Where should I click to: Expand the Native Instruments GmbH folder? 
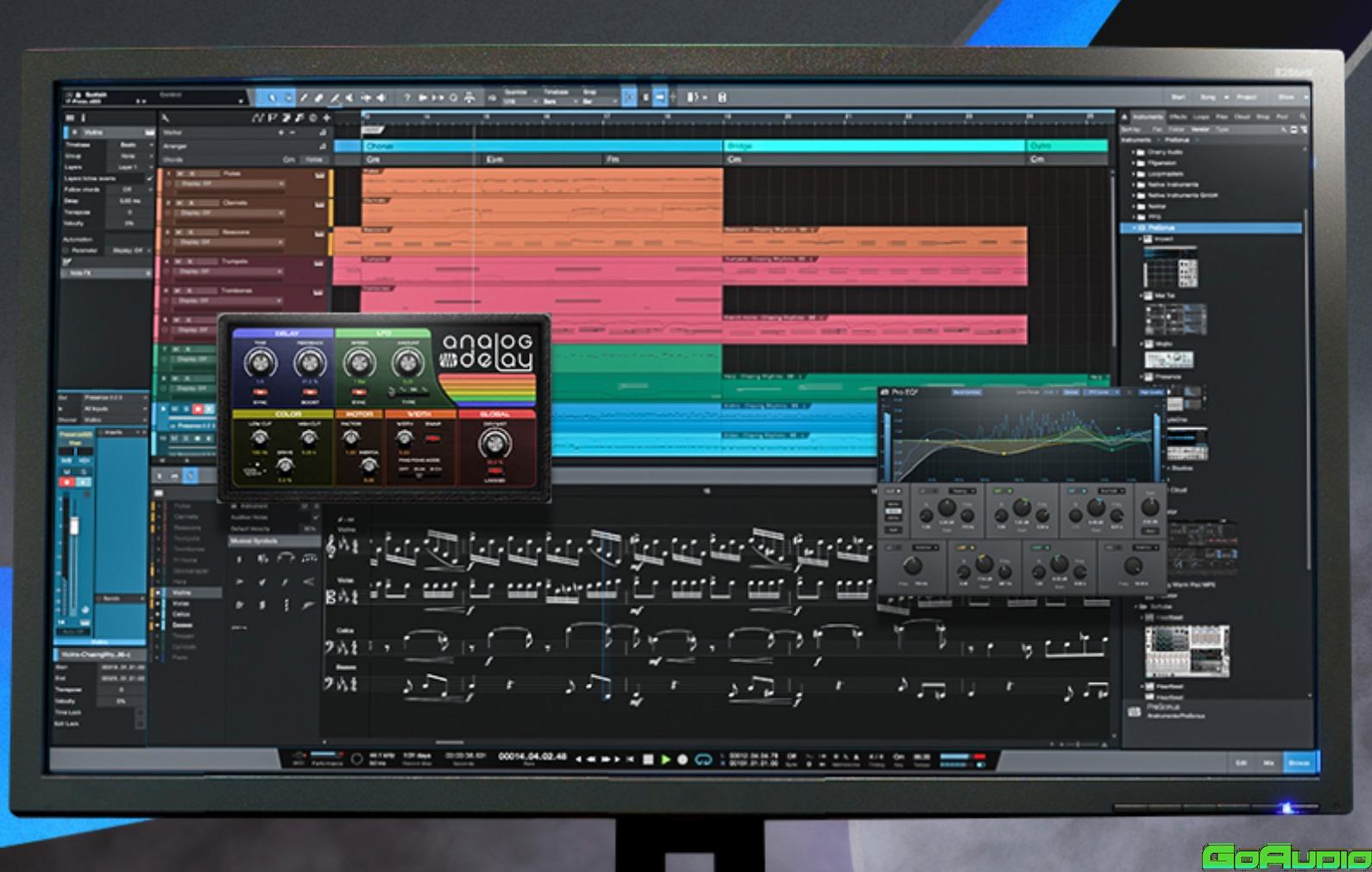coord(1133,195)
